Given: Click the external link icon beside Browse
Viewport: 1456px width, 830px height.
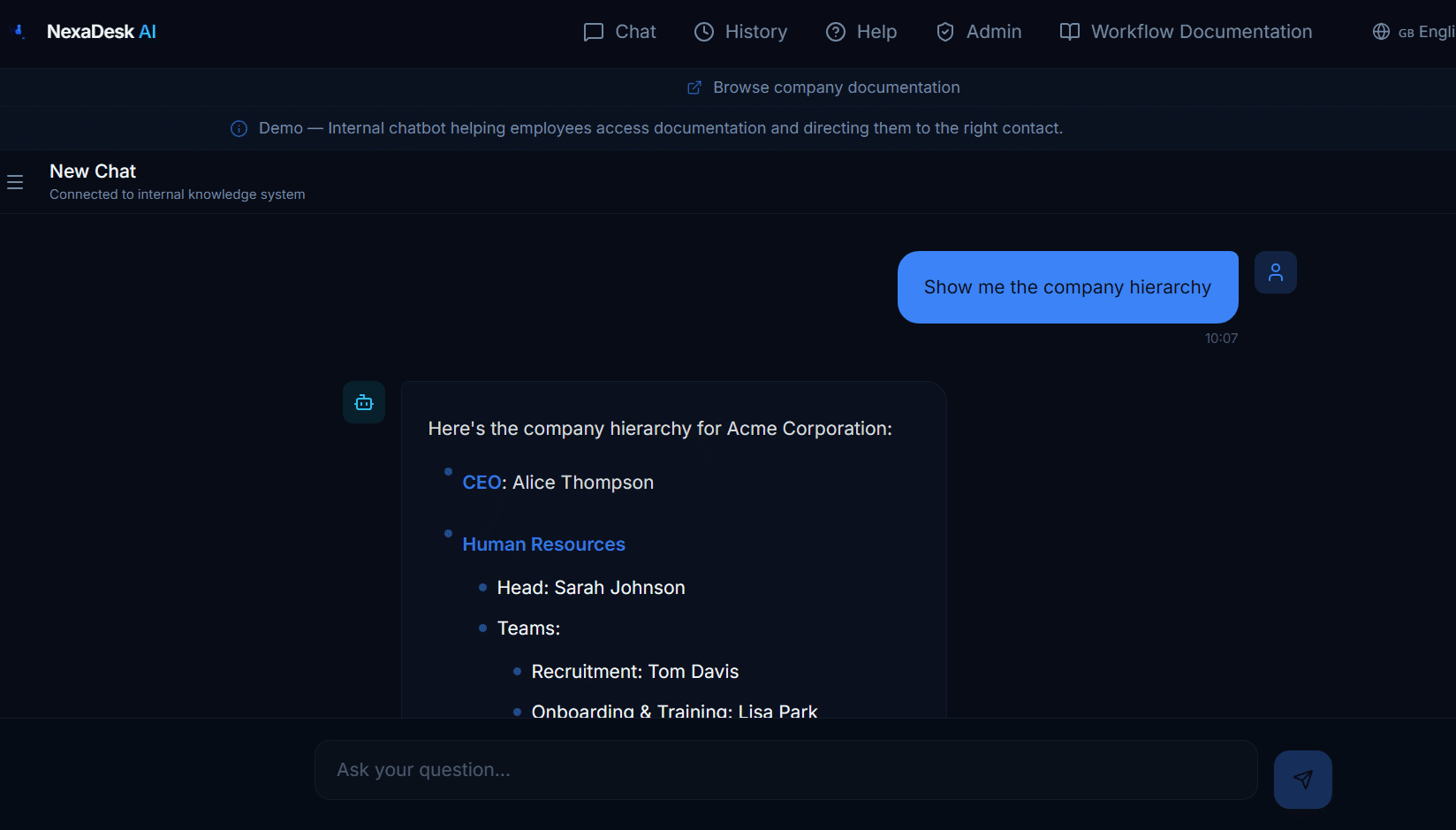Looking at the screenshot, I should [694, 88].
